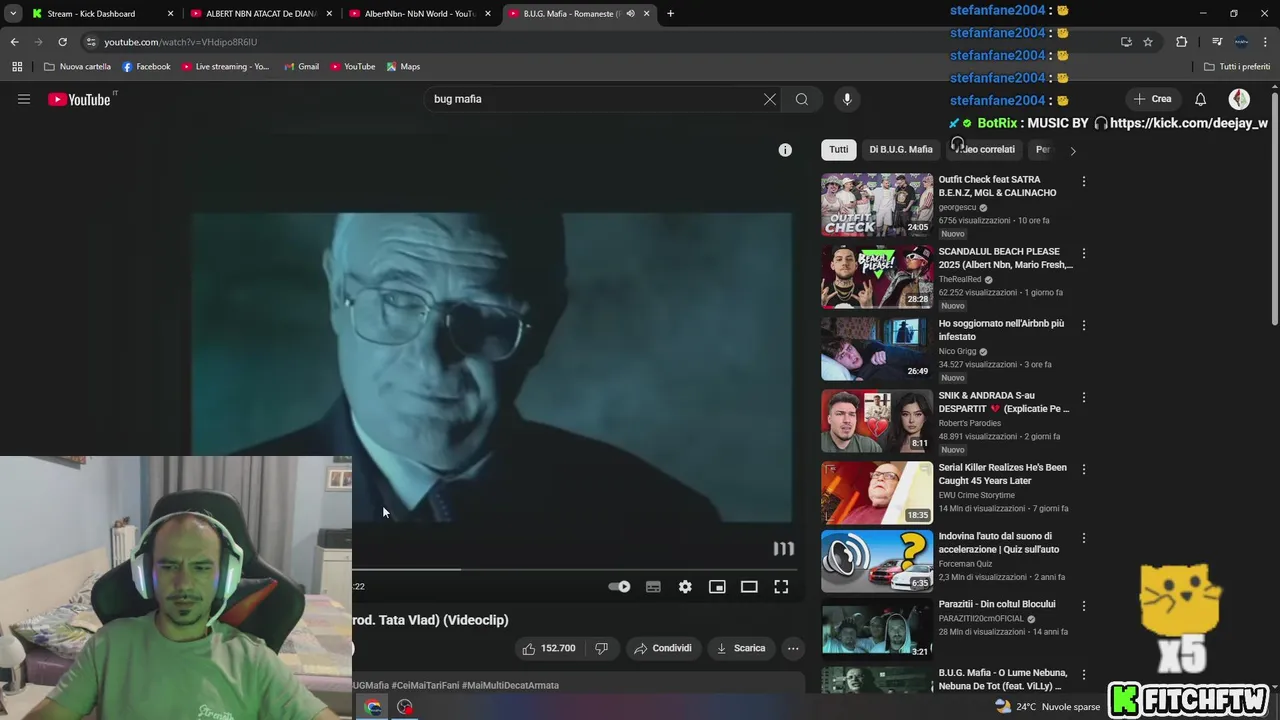Open options for Parazitii Din coltul Blocului
1280x720 pixels.
[1083, 606]
